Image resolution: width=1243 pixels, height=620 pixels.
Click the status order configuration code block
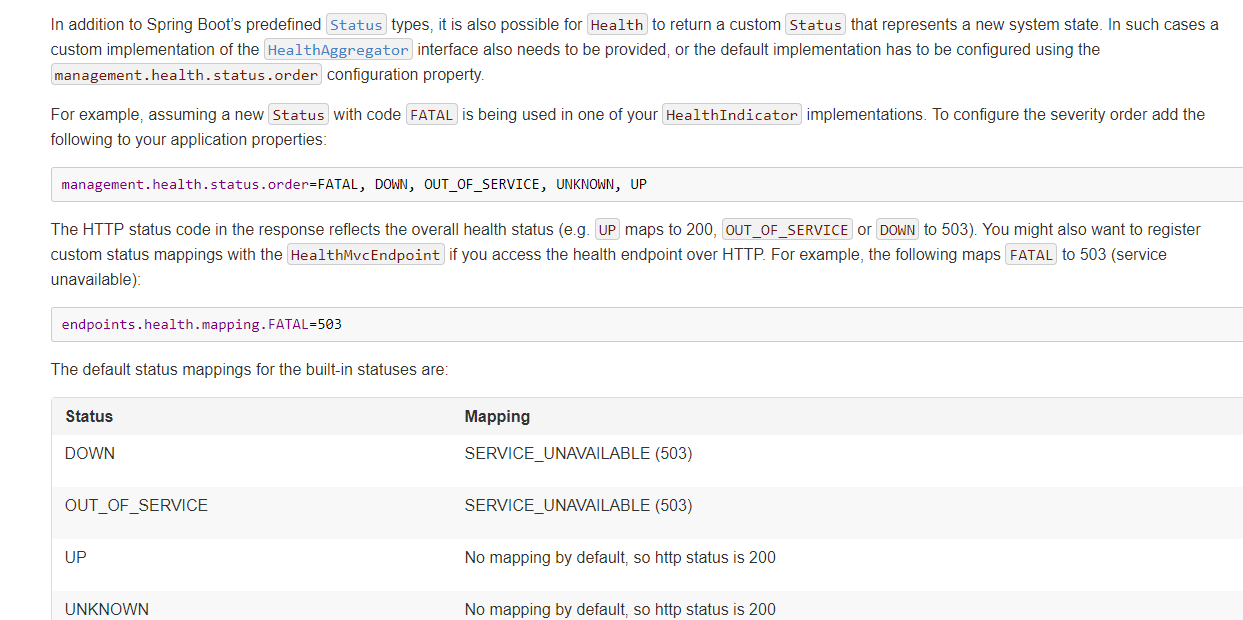[x=350, y=184]
